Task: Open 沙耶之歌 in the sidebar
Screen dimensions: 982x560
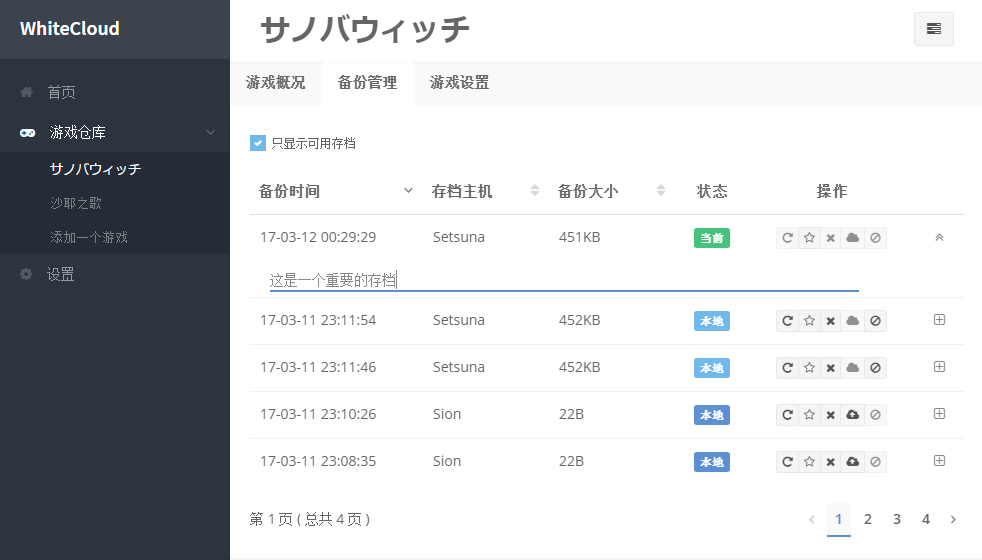Action: (x=76, y=203)
